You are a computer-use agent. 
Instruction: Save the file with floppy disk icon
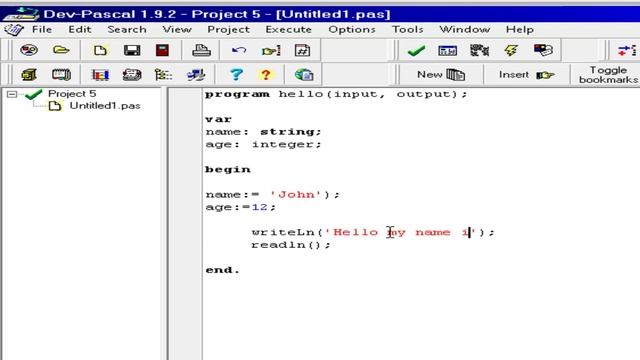point(132,51)
